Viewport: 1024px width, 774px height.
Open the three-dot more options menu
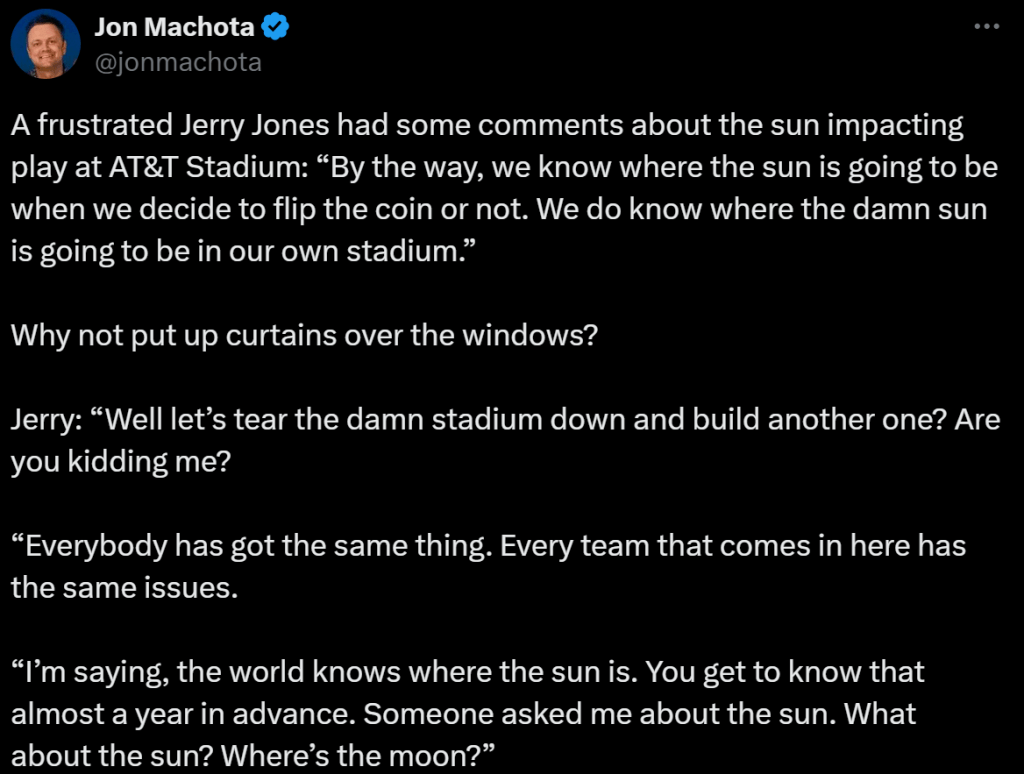(x=987, y=26)
